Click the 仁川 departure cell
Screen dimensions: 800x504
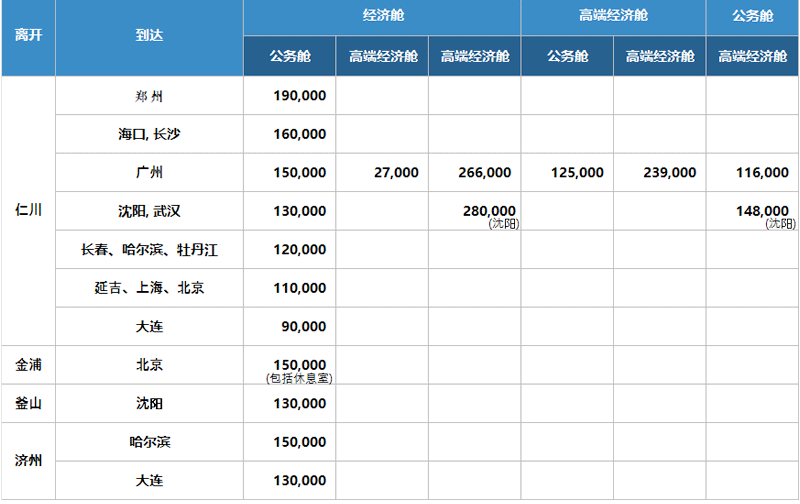(28, 211)
